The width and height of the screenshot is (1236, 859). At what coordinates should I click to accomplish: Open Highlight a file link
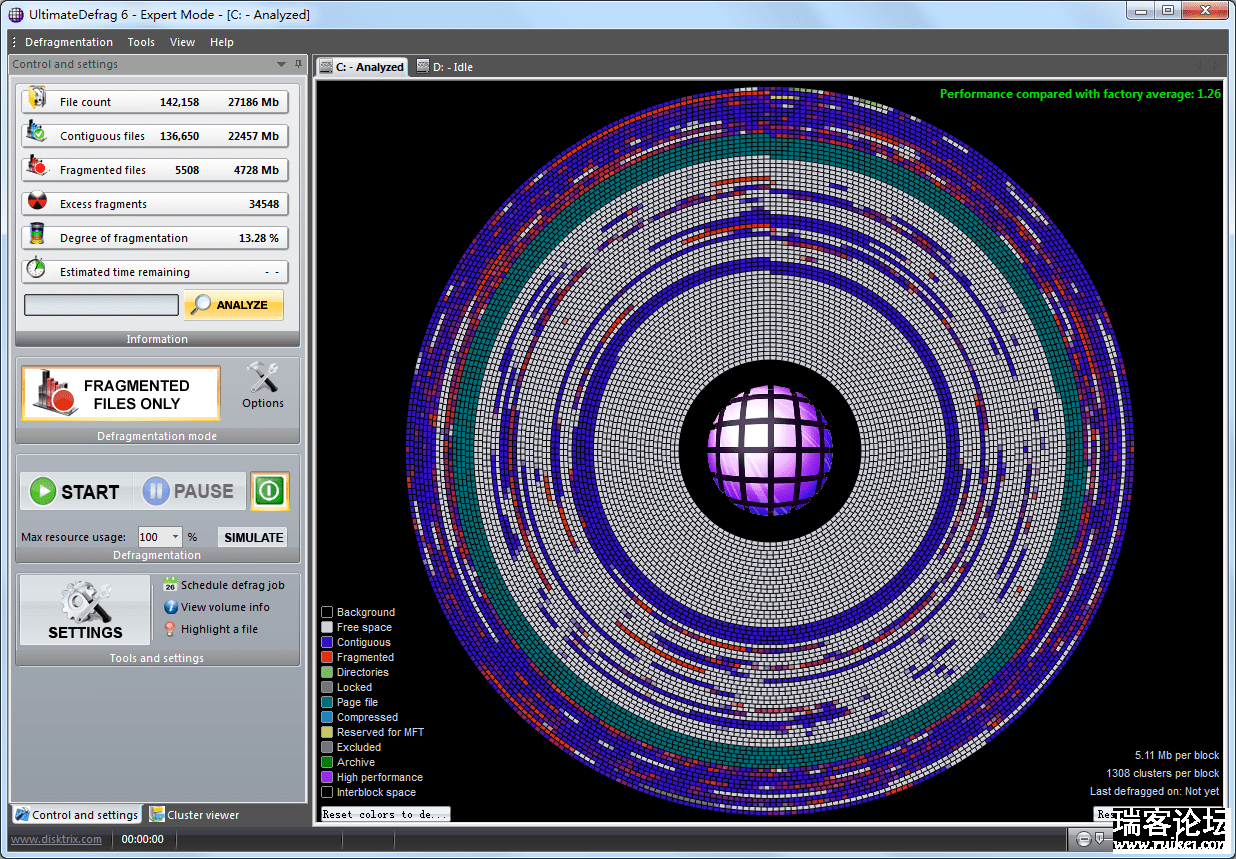tap(219, 629)
